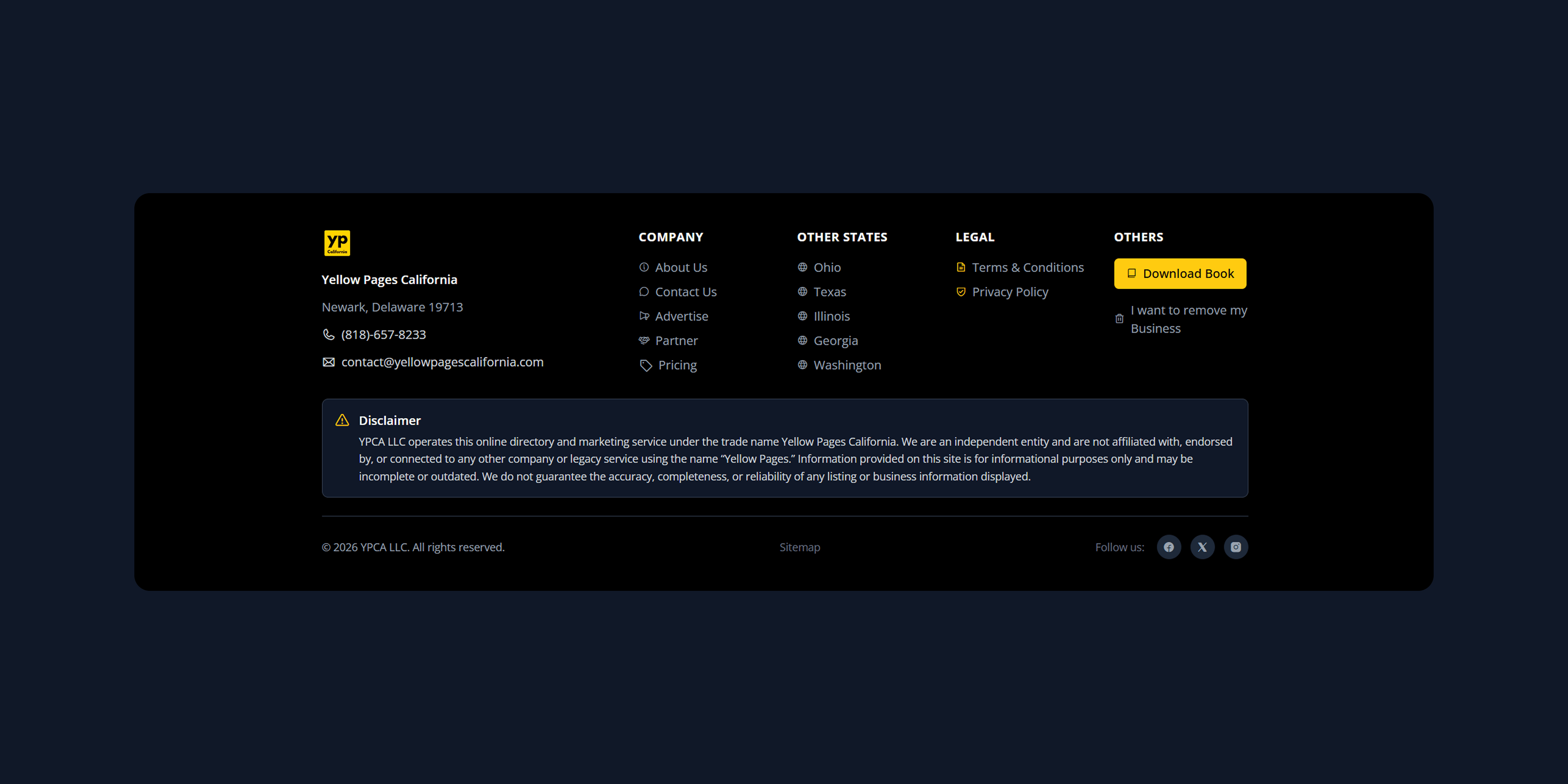
Task: Click the shield icon beside Privacy Policy
Action: pos(960,292)
